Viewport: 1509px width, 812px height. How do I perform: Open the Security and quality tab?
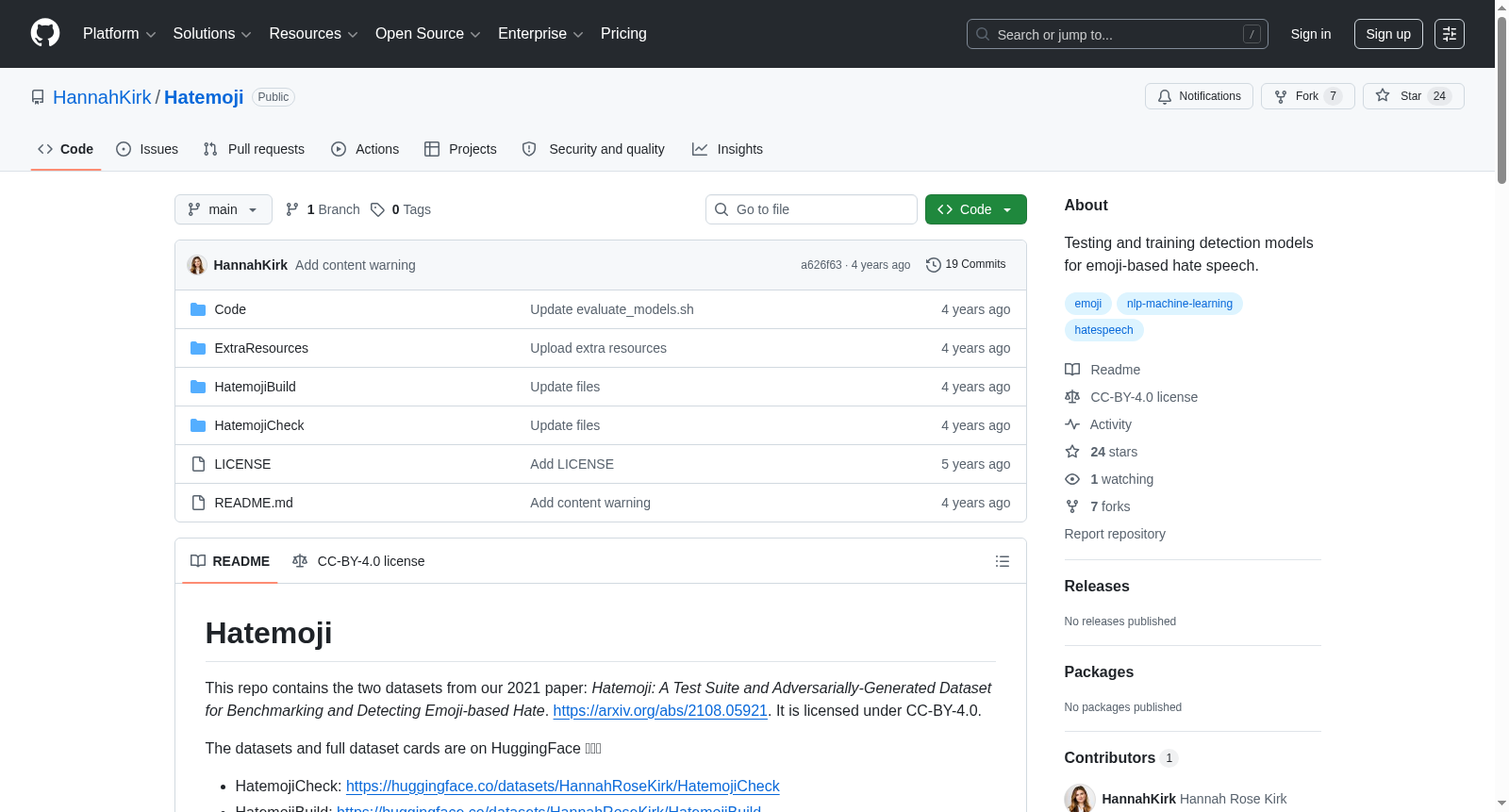(593, 149)
